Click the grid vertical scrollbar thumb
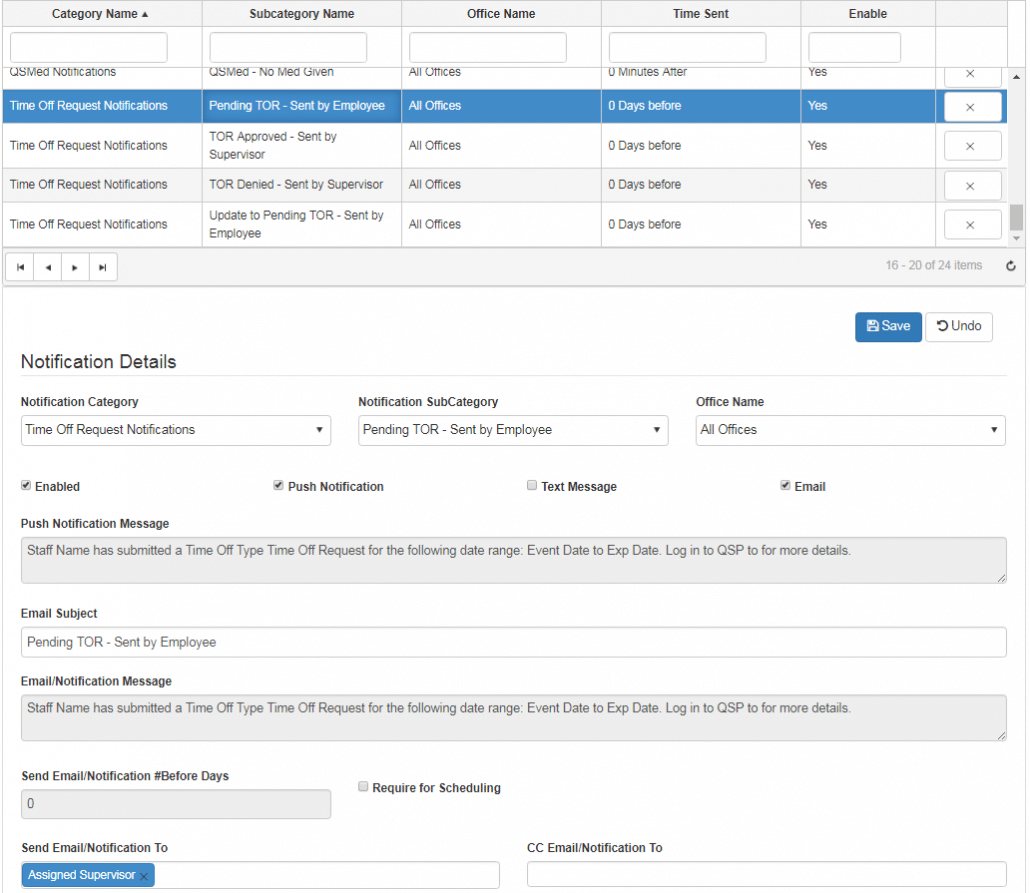 1016,217
